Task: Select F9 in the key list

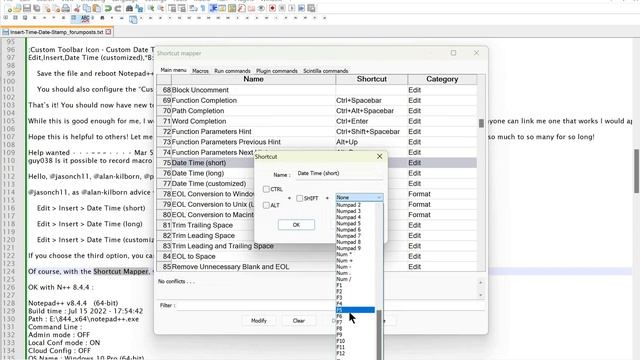Action: pyautogui.click(x=355, y=335)
